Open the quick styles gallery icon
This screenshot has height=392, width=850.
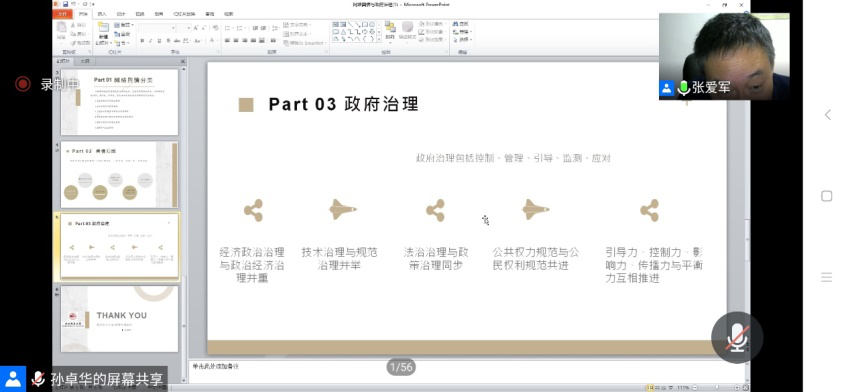(408, 27)
